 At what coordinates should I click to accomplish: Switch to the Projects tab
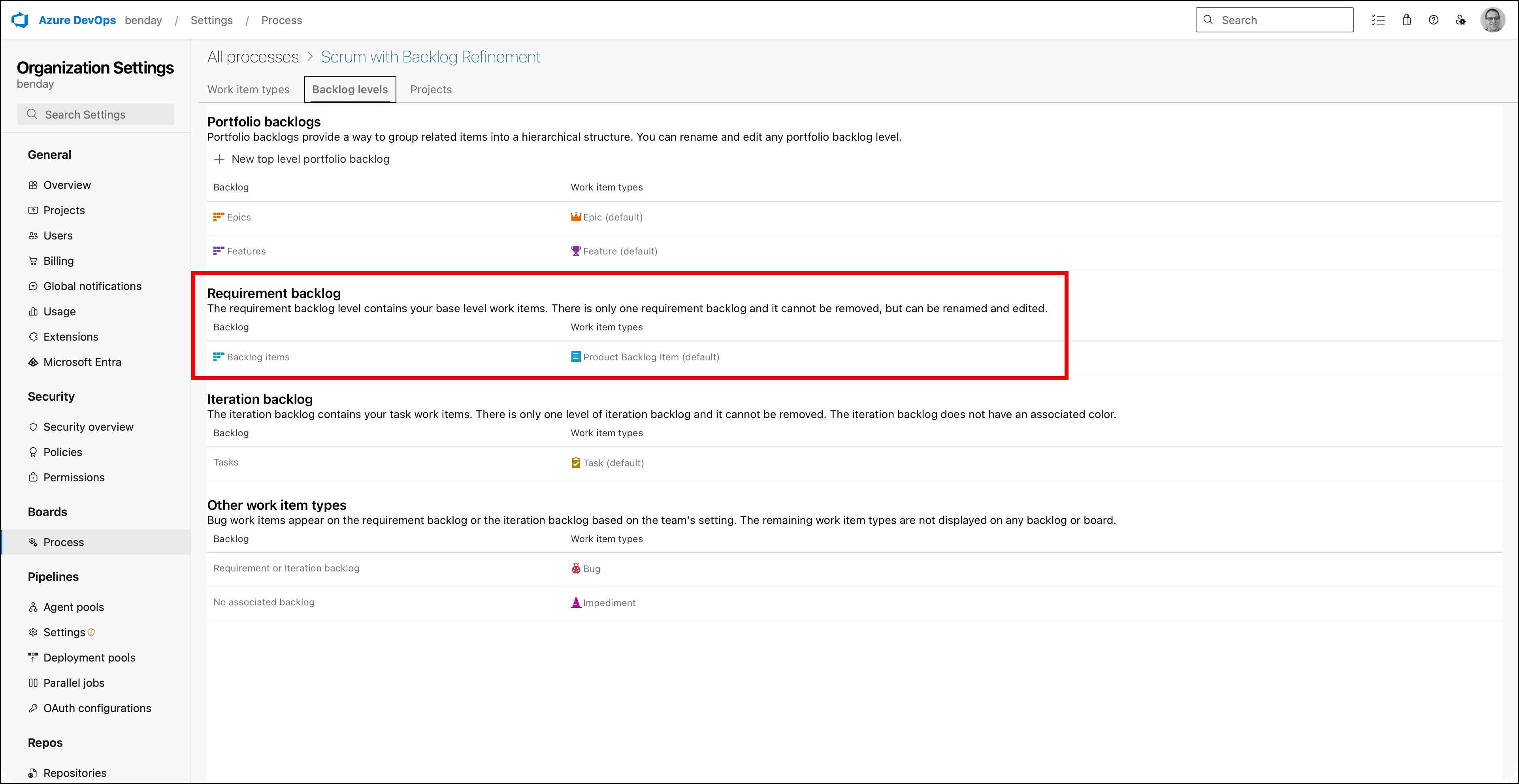(430, 90)
